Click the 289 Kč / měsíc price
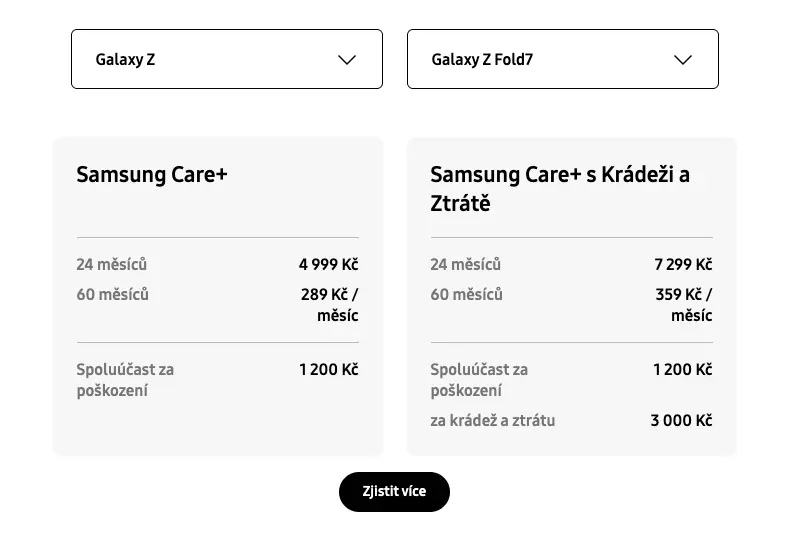 click(330, 305)
